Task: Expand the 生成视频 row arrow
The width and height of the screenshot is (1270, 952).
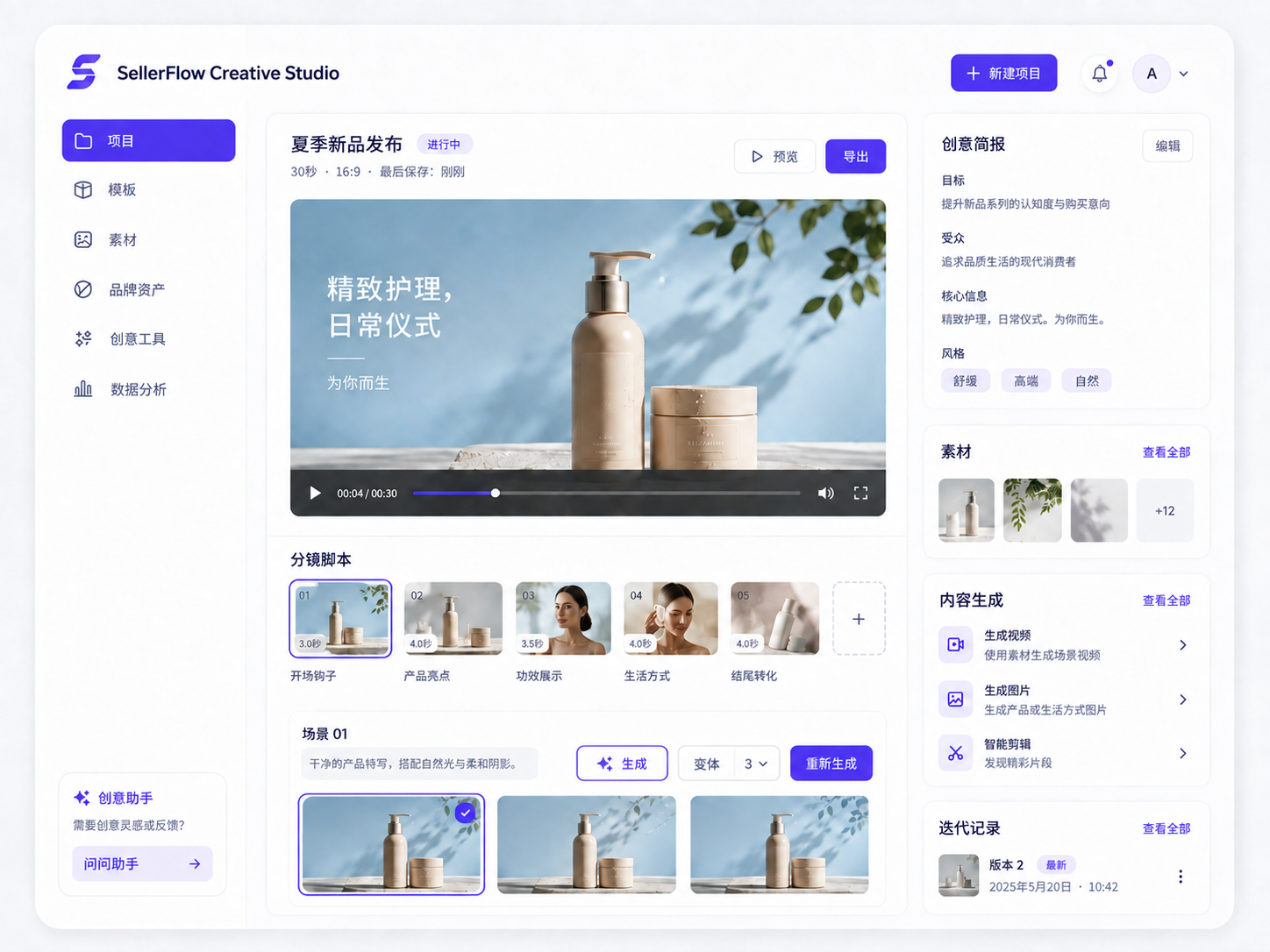Action: pos(1182,645)
